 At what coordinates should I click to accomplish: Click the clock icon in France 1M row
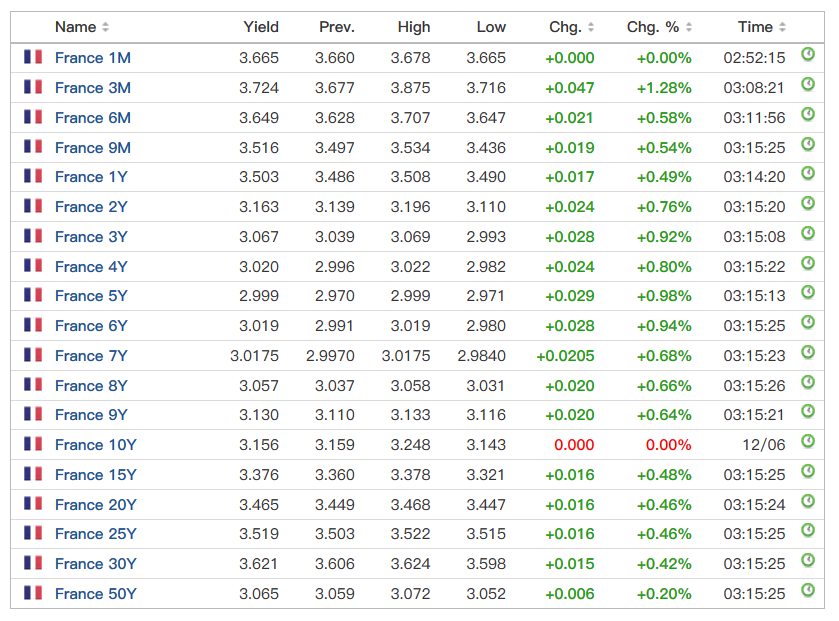pos(808,54)
